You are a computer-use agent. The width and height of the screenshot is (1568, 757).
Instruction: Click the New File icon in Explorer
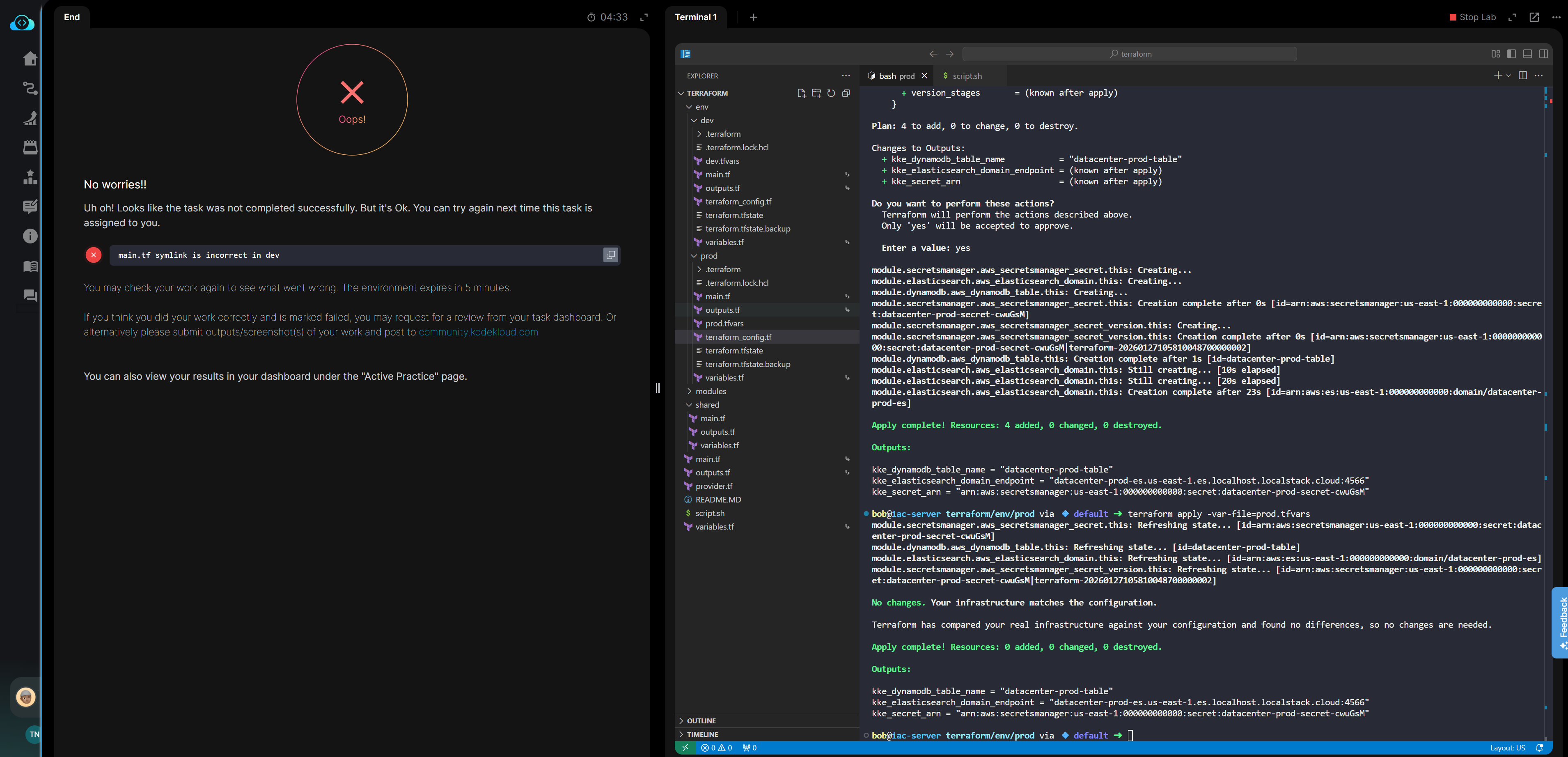coord(801,93)
